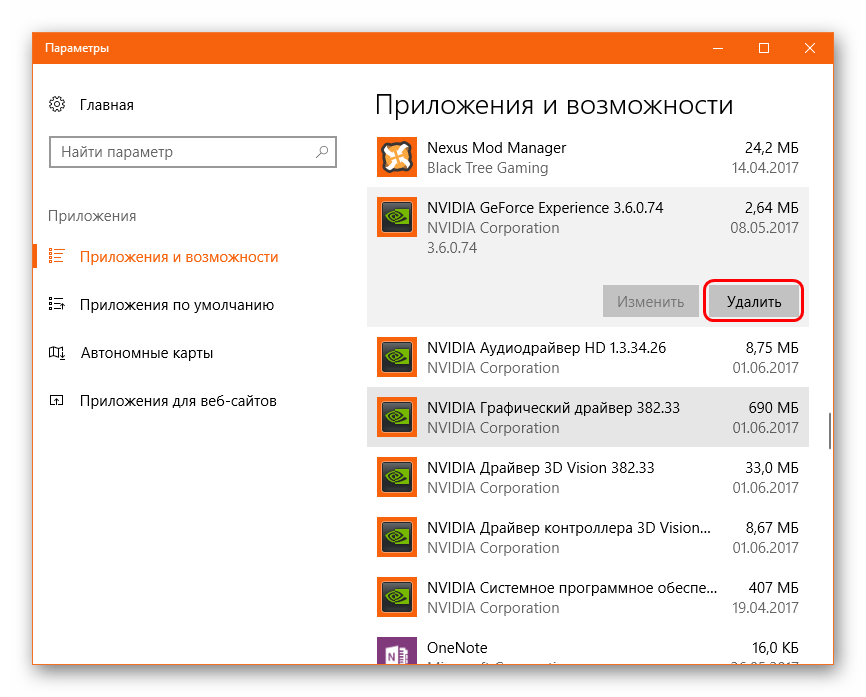Focus the Найти параметр search field

(180, 152)
